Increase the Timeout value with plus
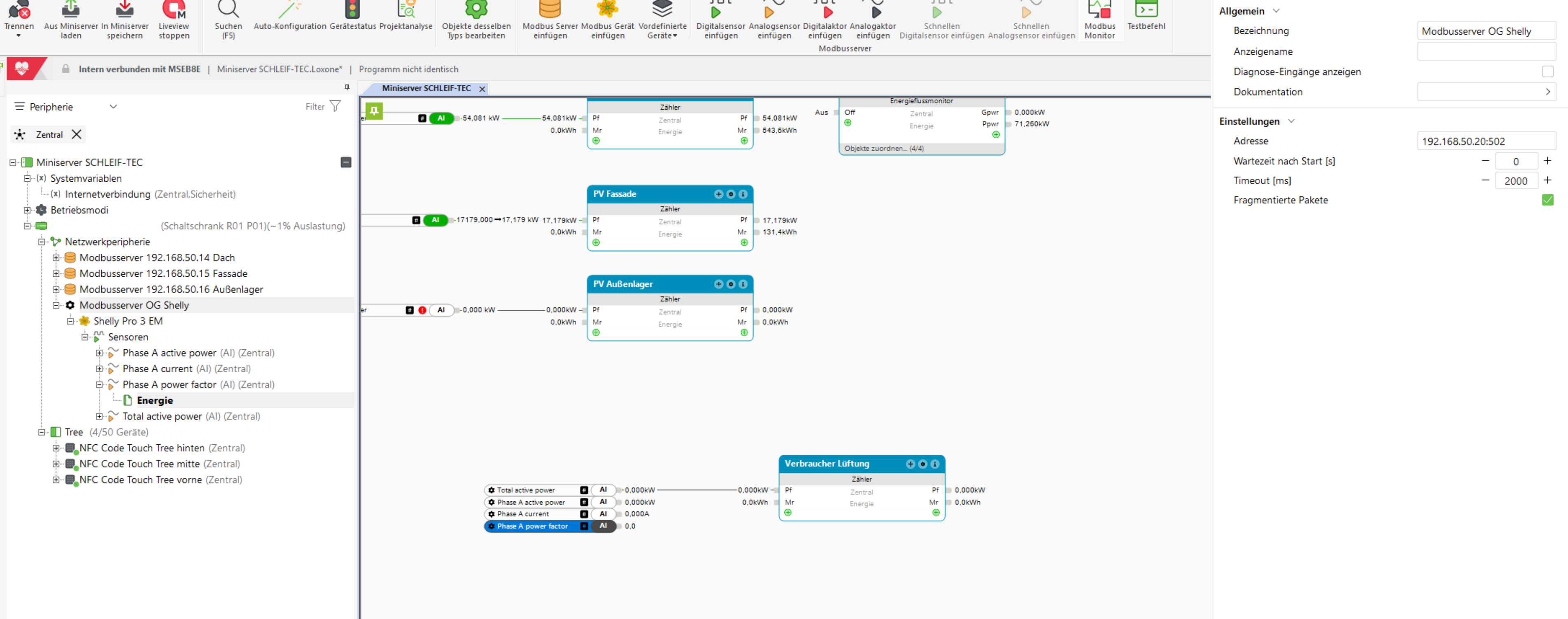 coord(1547,180)
